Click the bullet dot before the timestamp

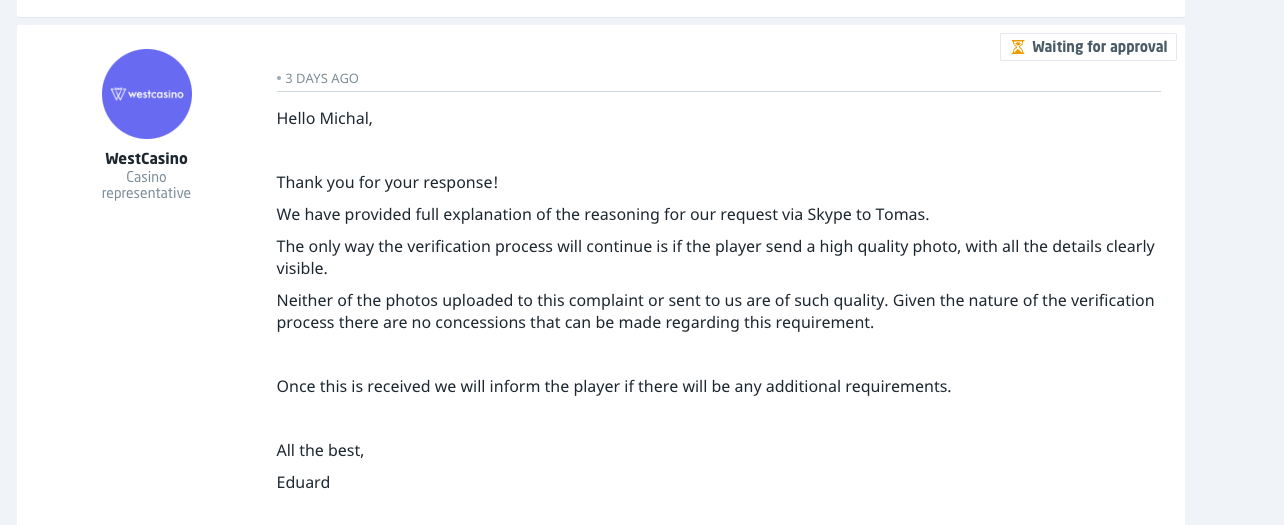coord(279,78)
